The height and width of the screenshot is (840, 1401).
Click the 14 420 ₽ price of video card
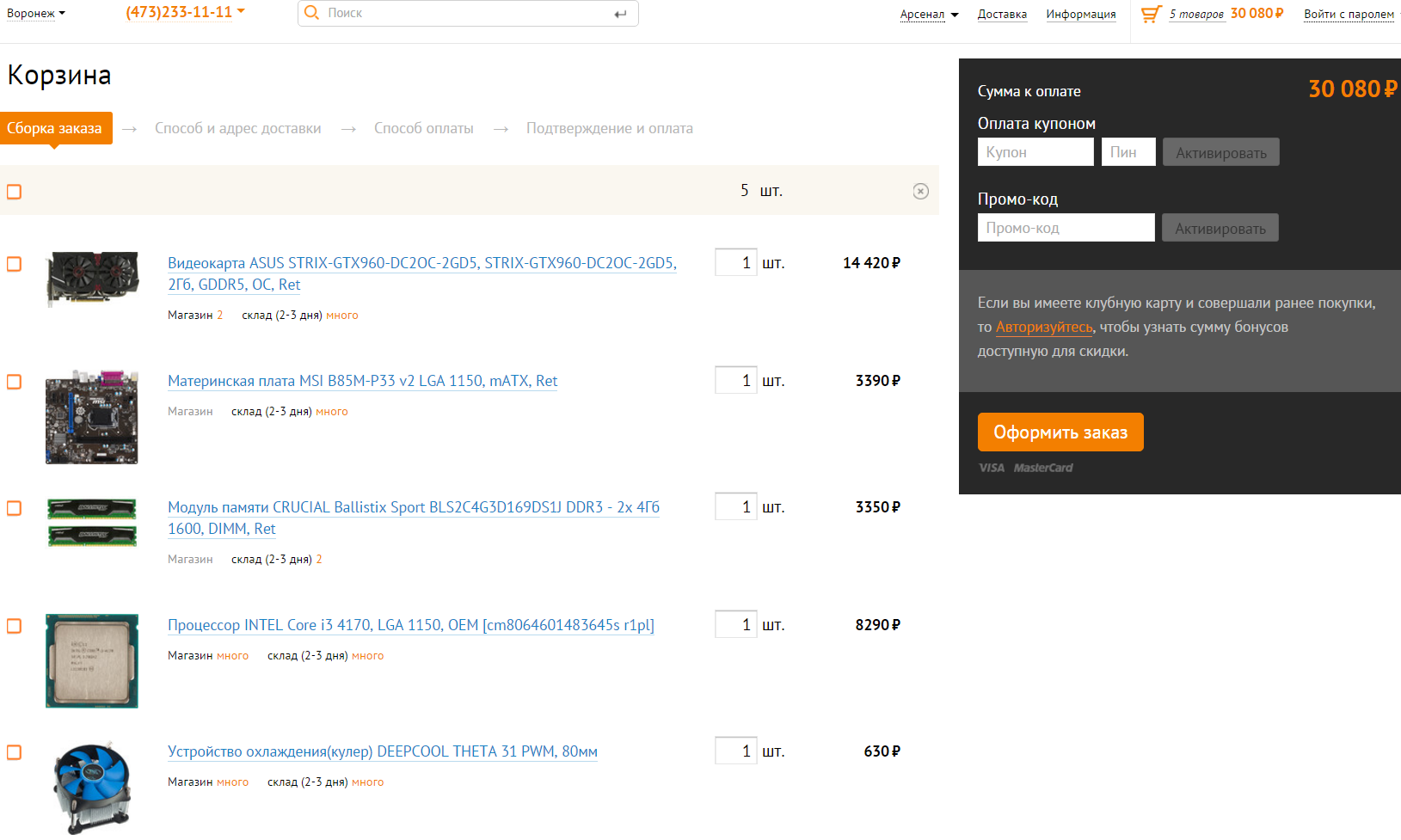(871, 263)
